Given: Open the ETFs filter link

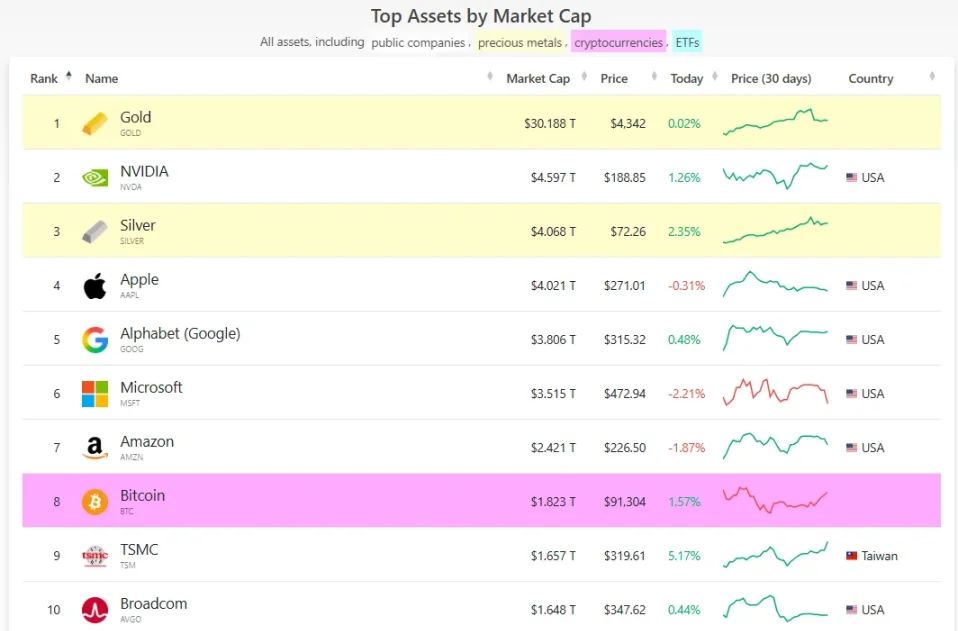Looking at the screenshot, I should pyautogui.click(x=687, y=43).
